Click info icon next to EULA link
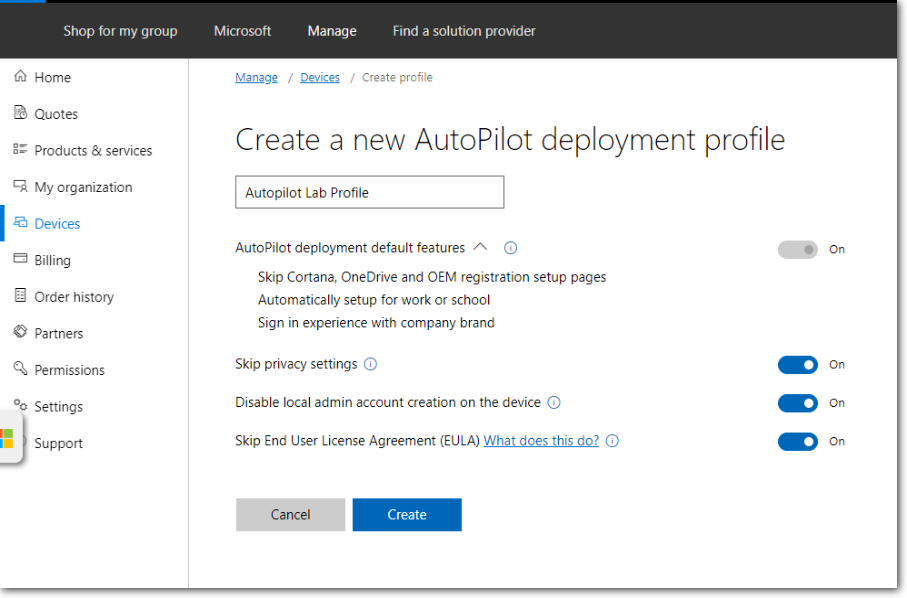This screenshot has width=907, height=598. (x=612, y=441)
